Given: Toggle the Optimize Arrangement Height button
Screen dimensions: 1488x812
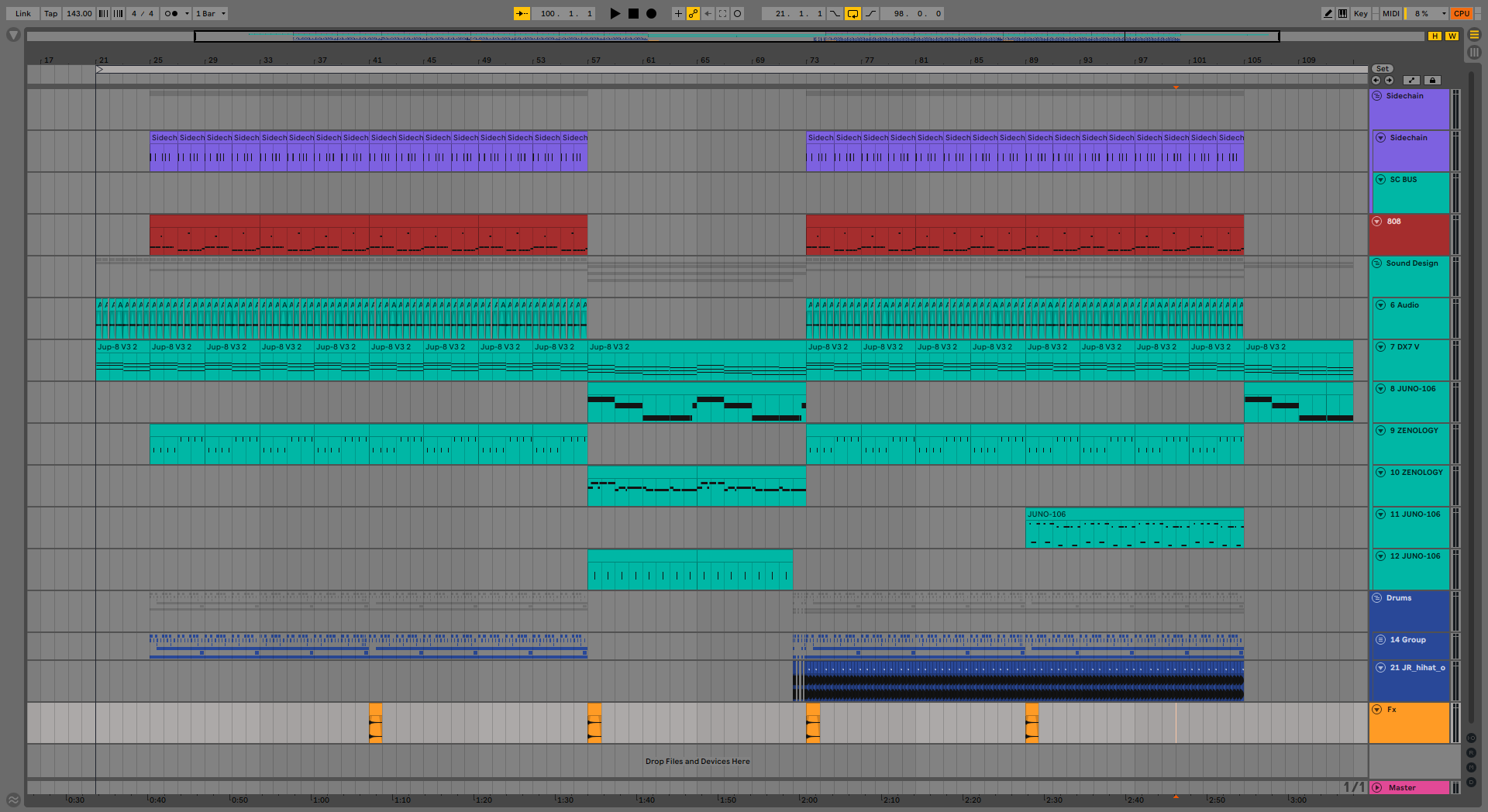Looking at the screenshot, I should pos(1435,36).
